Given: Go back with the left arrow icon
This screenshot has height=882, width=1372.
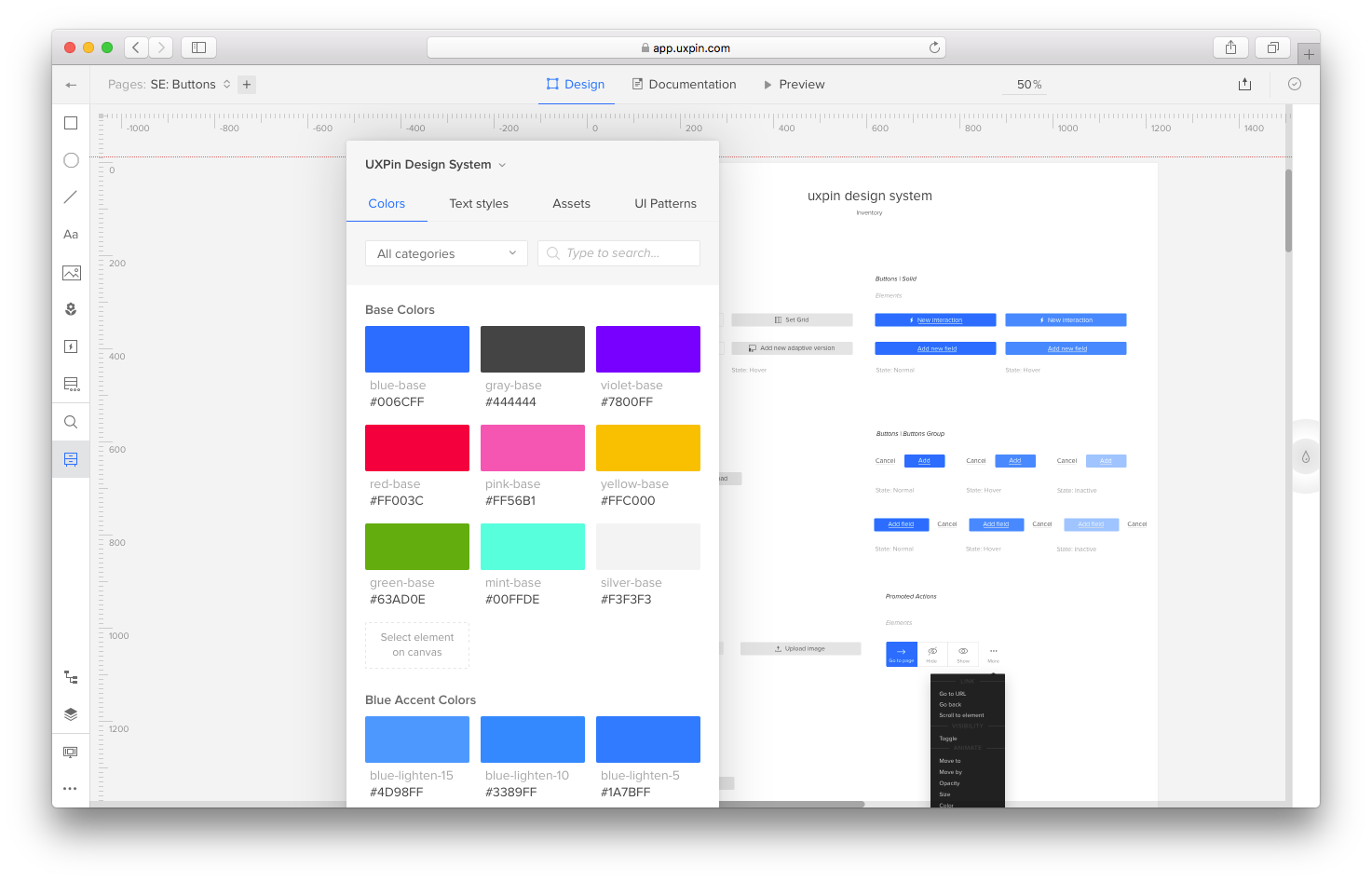Looking at the screenshot, I should coord(71,85).
